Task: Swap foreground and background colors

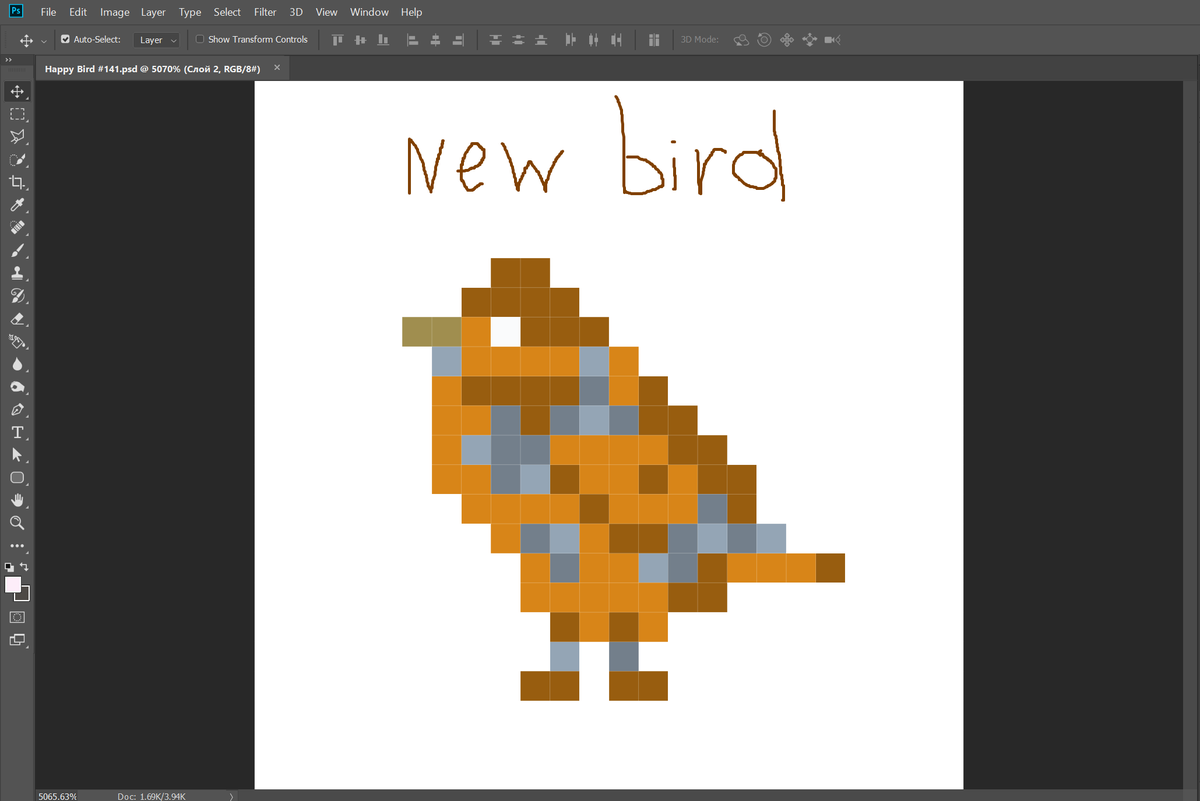Action: [25, 566]
